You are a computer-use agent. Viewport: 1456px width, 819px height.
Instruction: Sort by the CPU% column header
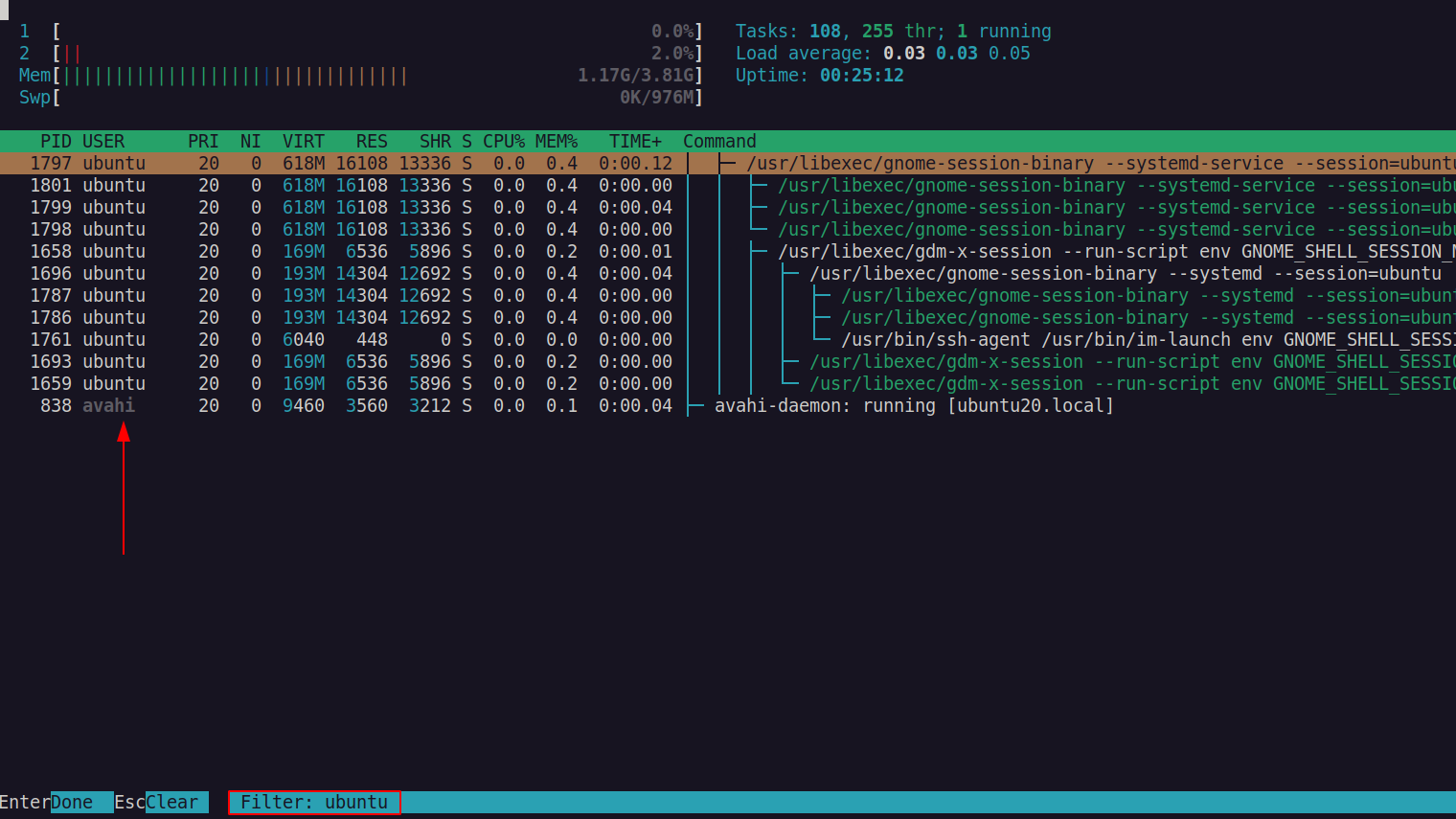point(504,142)
